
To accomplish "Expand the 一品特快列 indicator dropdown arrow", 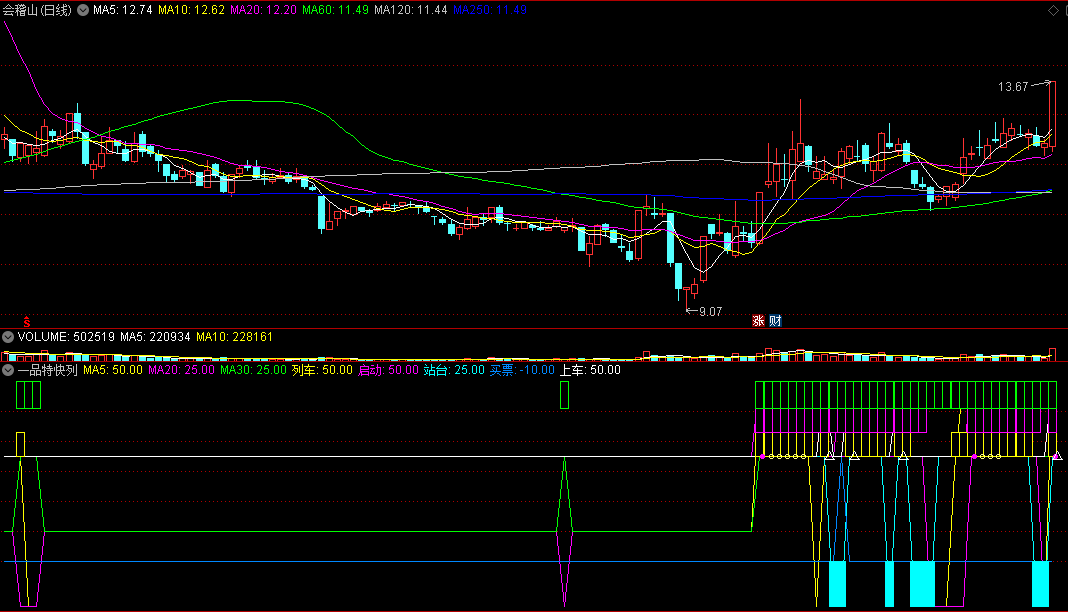I will pyautogui.click(x=8, y=370).
